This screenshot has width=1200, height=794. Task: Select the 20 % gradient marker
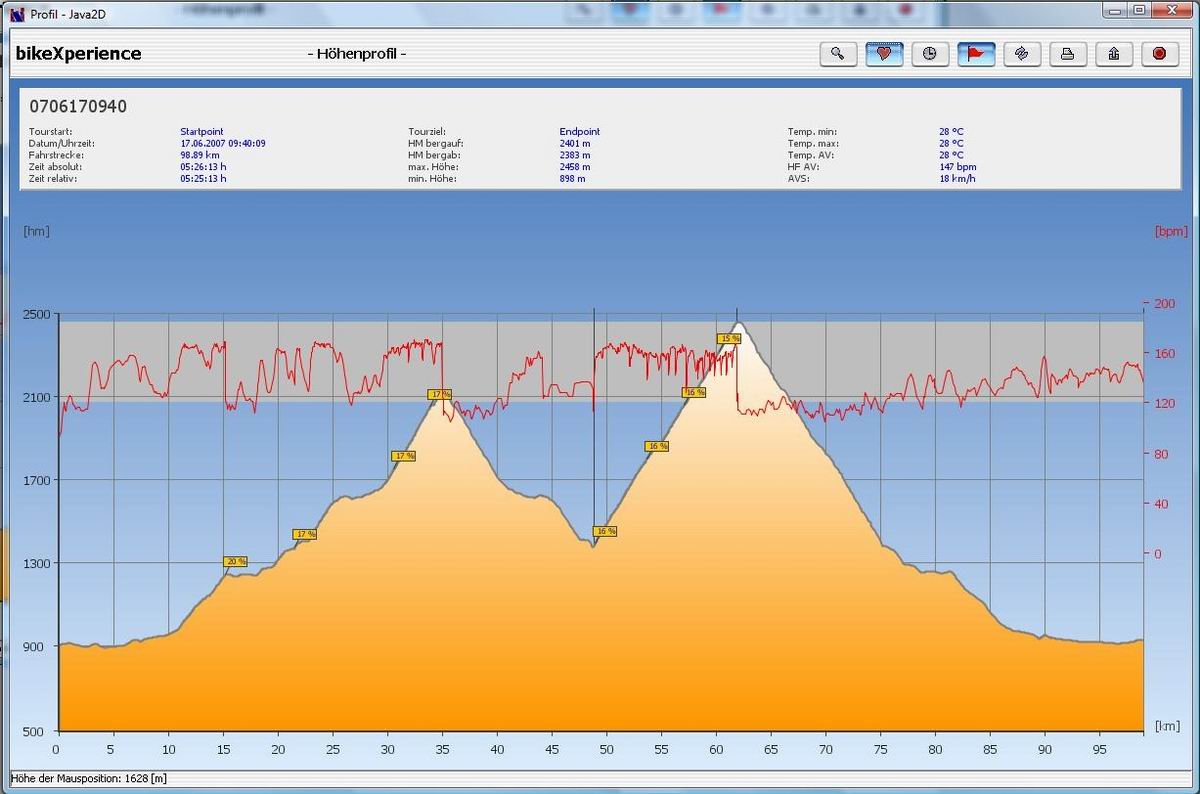[235, 562]
